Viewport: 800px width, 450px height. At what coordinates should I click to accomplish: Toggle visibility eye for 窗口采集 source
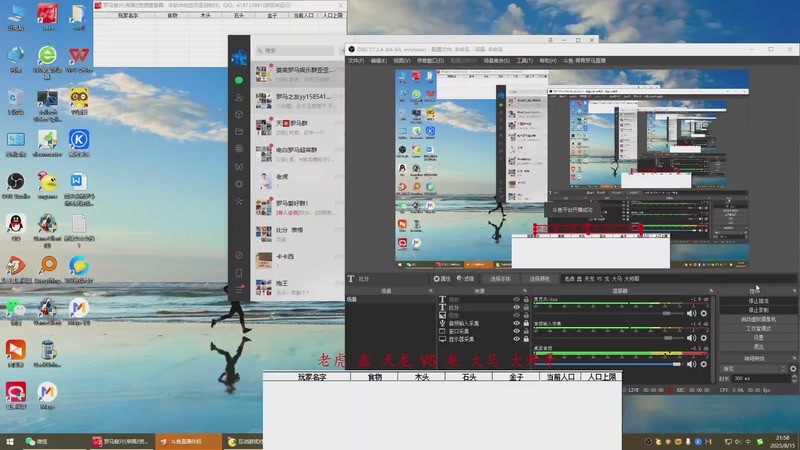[516, 331]
